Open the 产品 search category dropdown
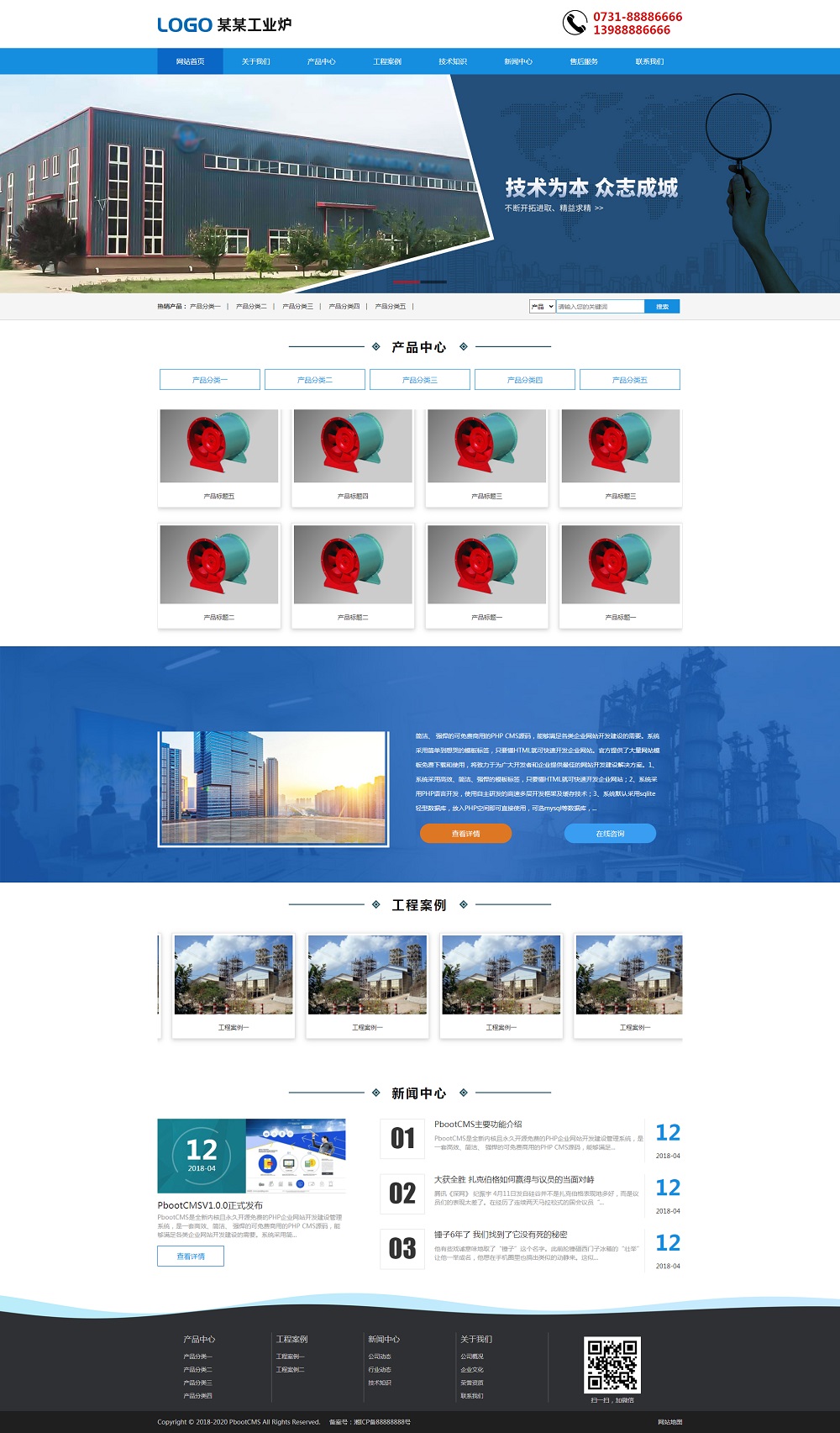 (x=542, y=307)
